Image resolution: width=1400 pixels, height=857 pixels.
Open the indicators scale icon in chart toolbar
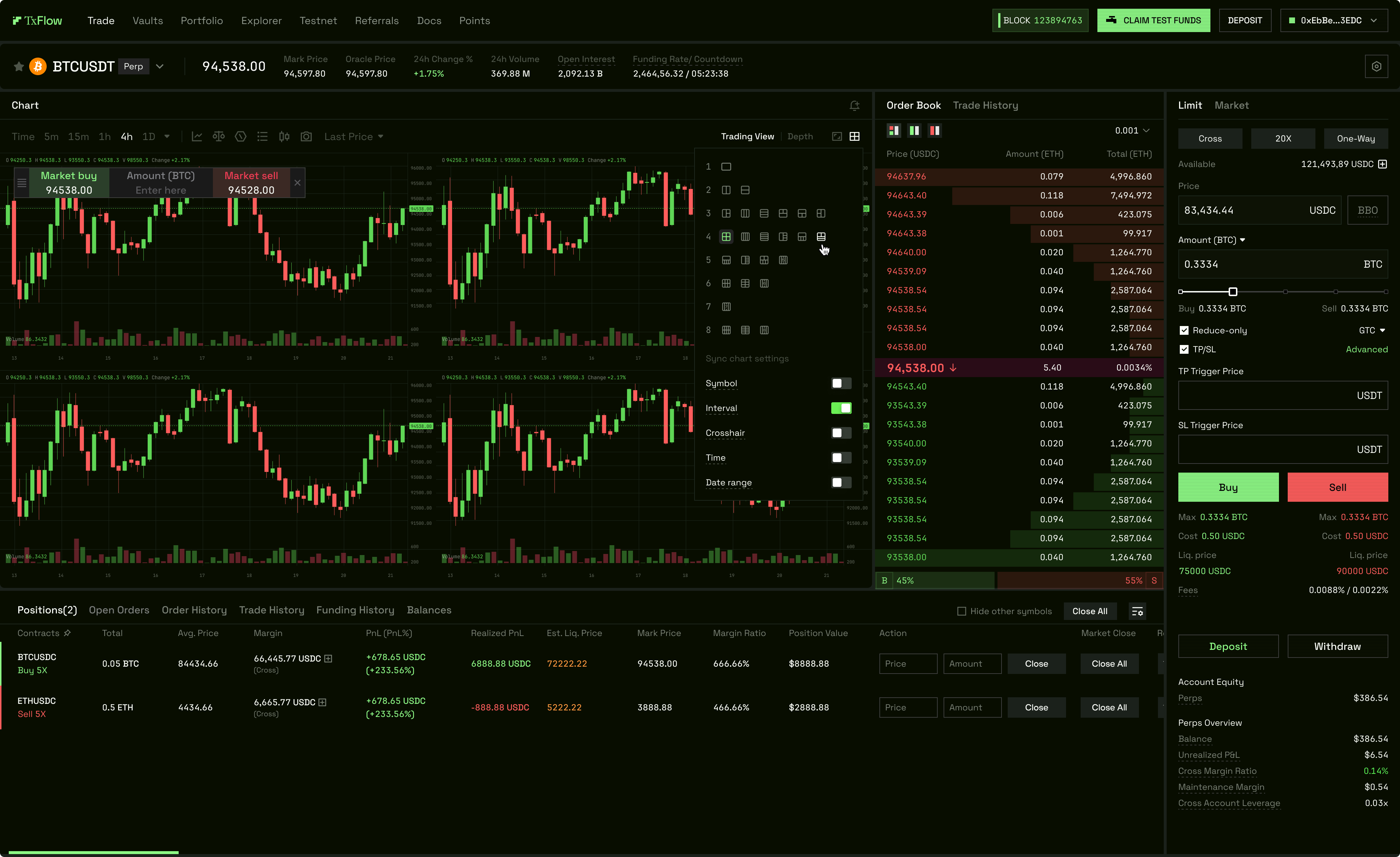pos(219,136)
